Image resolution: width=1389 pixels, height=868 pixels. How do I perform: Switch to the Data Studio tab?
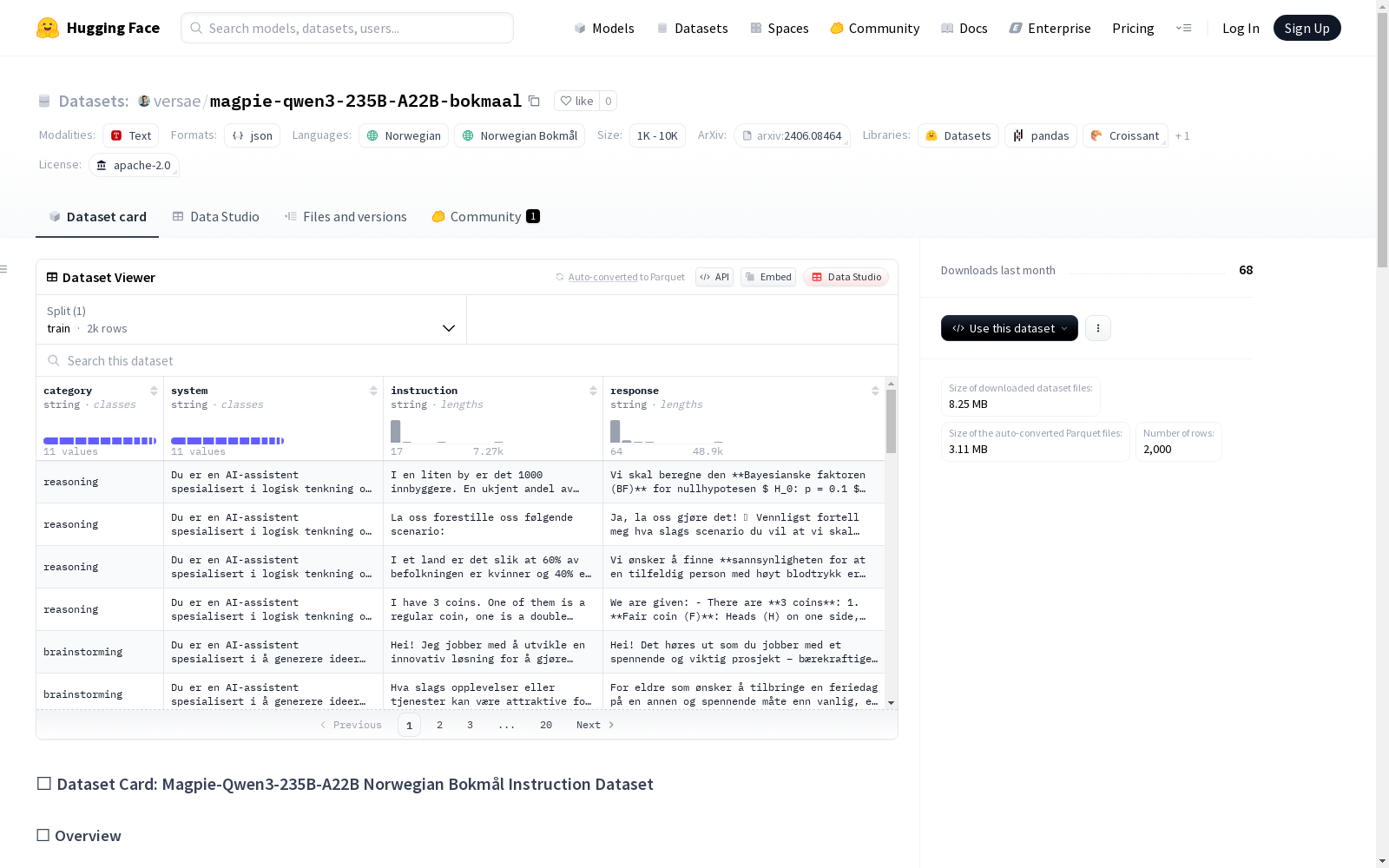coord(215,217)
